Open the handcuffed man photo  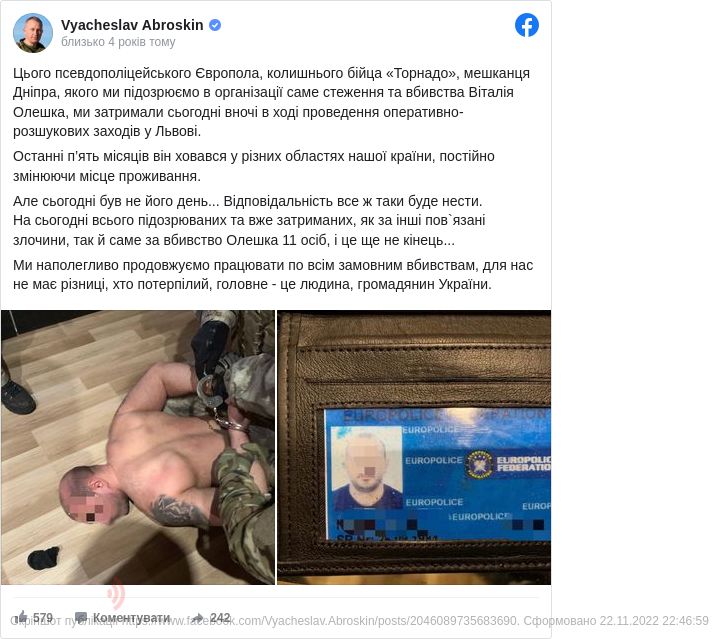click(138, 447)
